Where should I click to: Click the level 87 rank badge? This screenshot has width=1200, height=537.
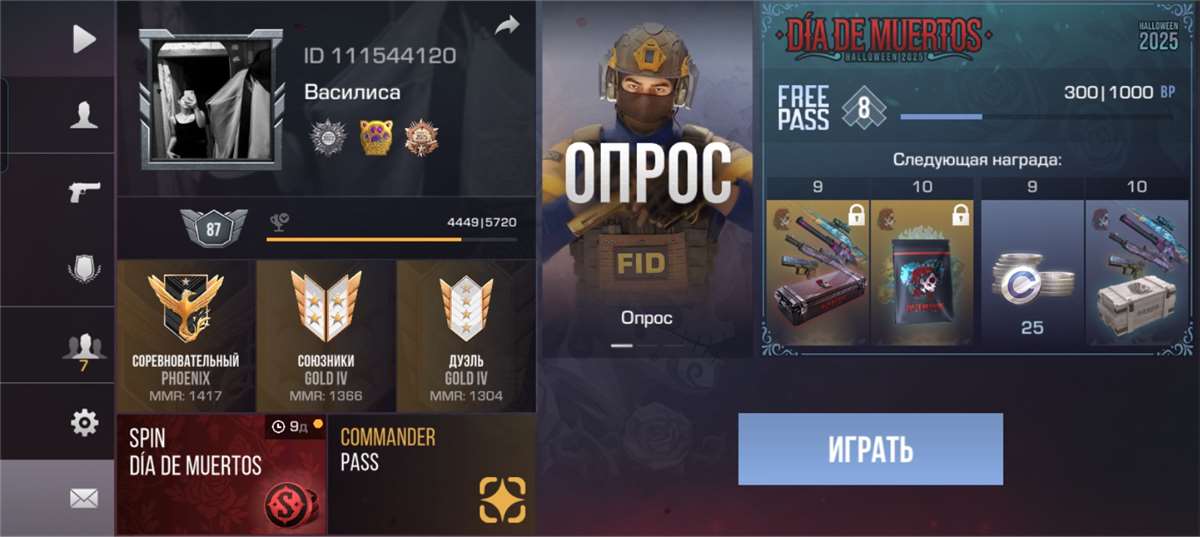213,229
